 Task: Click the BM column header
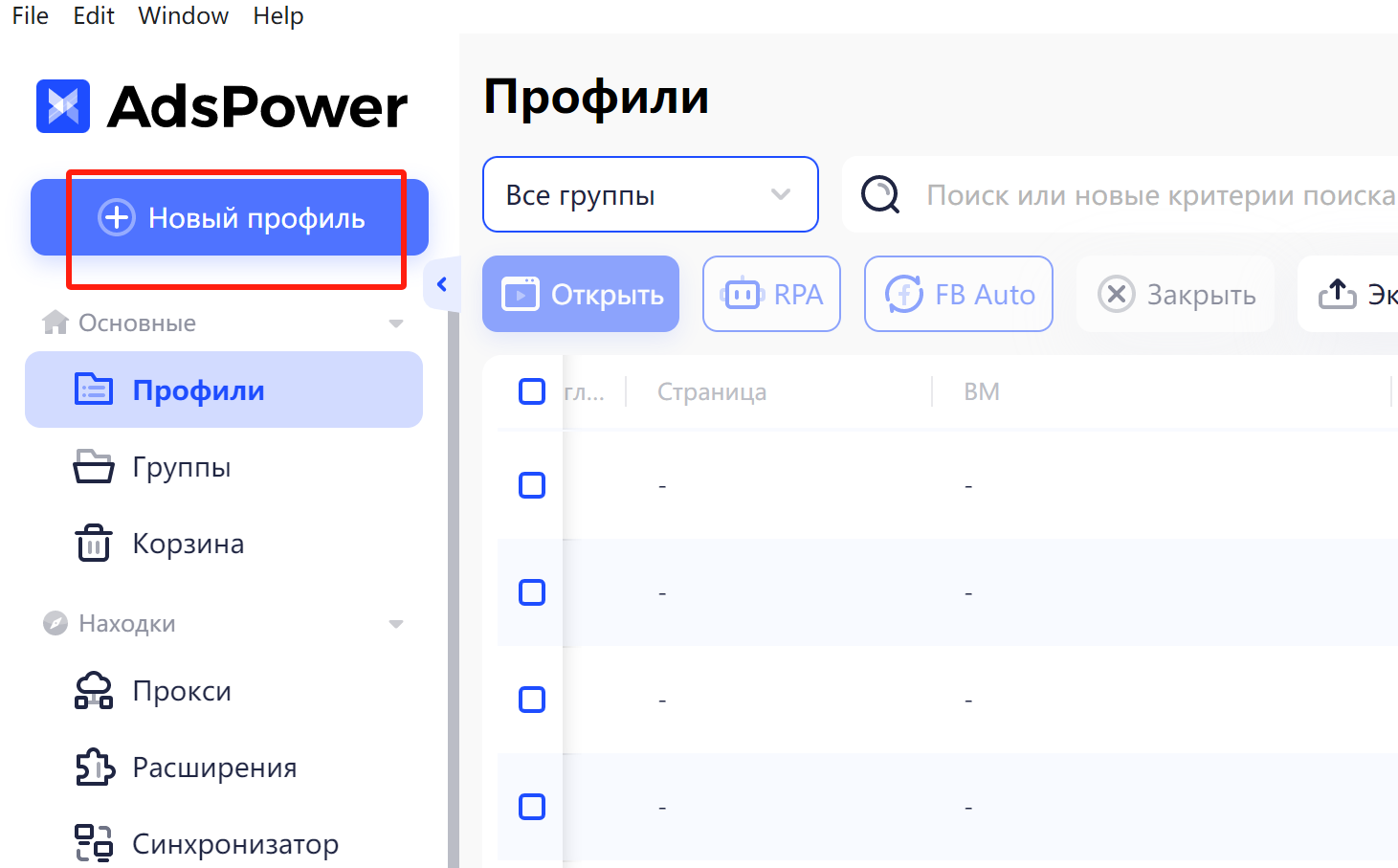coord(982,391)
